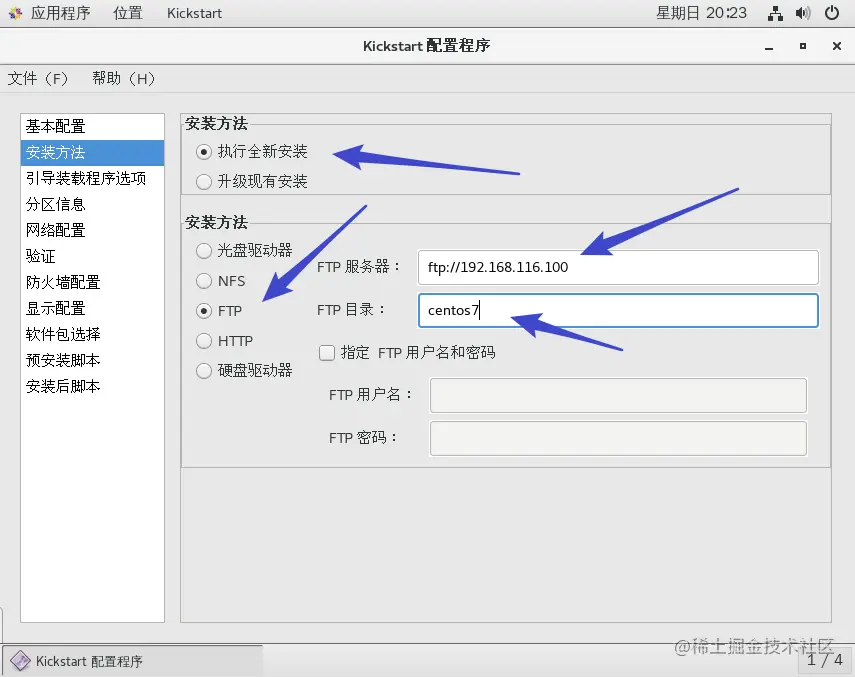Select 软件包选择 in the sidebar

92,334
